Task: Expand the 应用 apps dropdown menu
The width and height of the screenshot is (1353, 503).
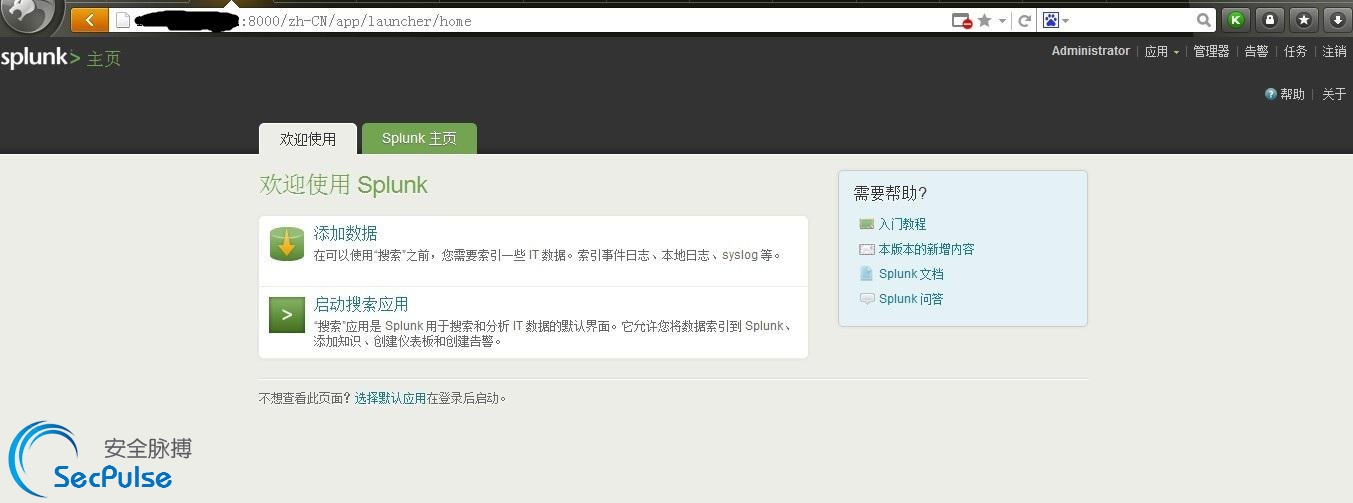Action: coord(1161,51)
